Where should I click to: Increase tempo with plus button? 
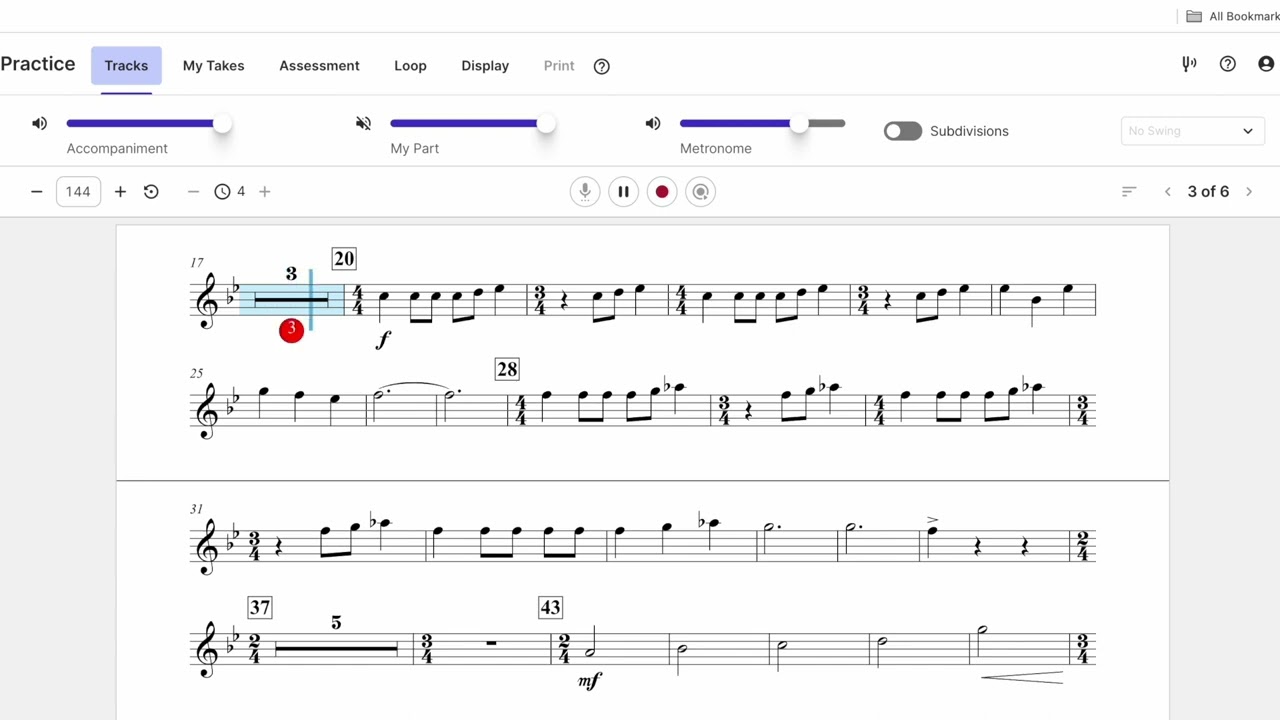pos(120,191)
